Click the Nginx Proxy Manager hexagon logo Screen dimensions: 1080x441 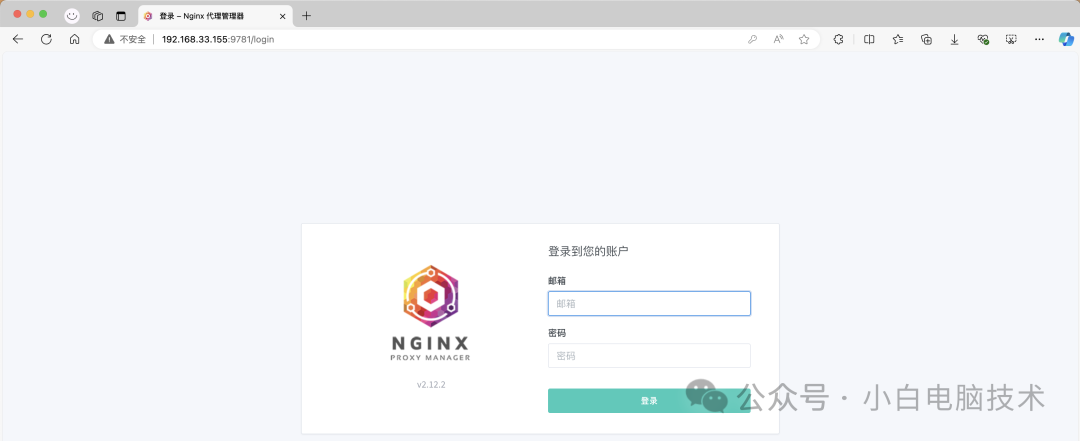pos(430,296)
